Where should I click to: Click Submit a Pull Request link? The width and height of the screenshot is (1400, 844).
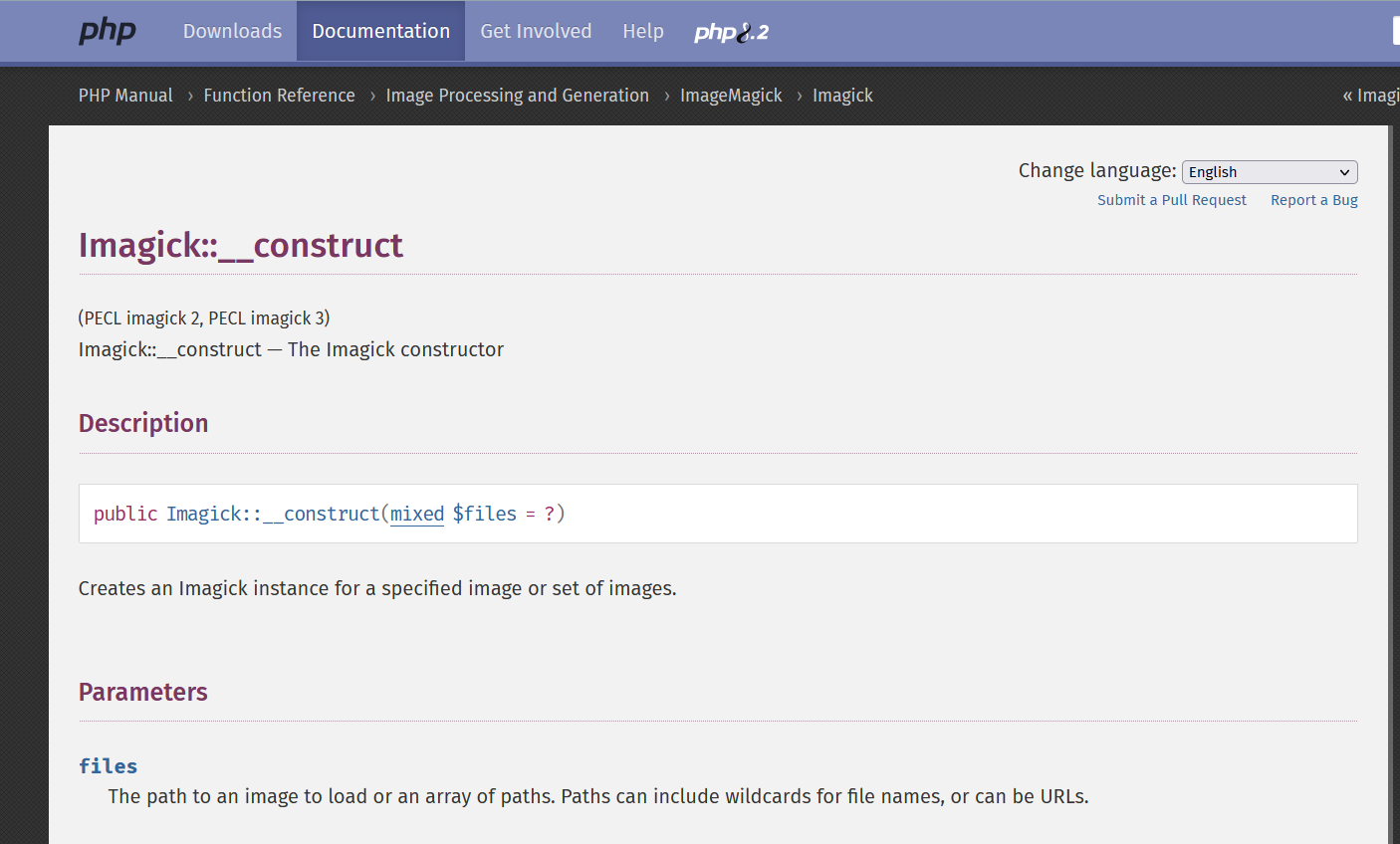coord(1172,200)
